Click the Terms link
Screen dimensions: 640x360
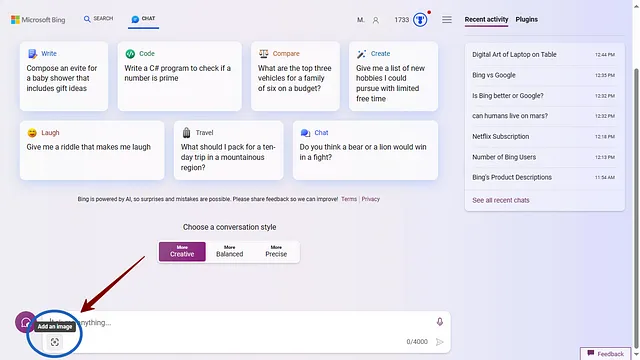click(x=349, y=199)
